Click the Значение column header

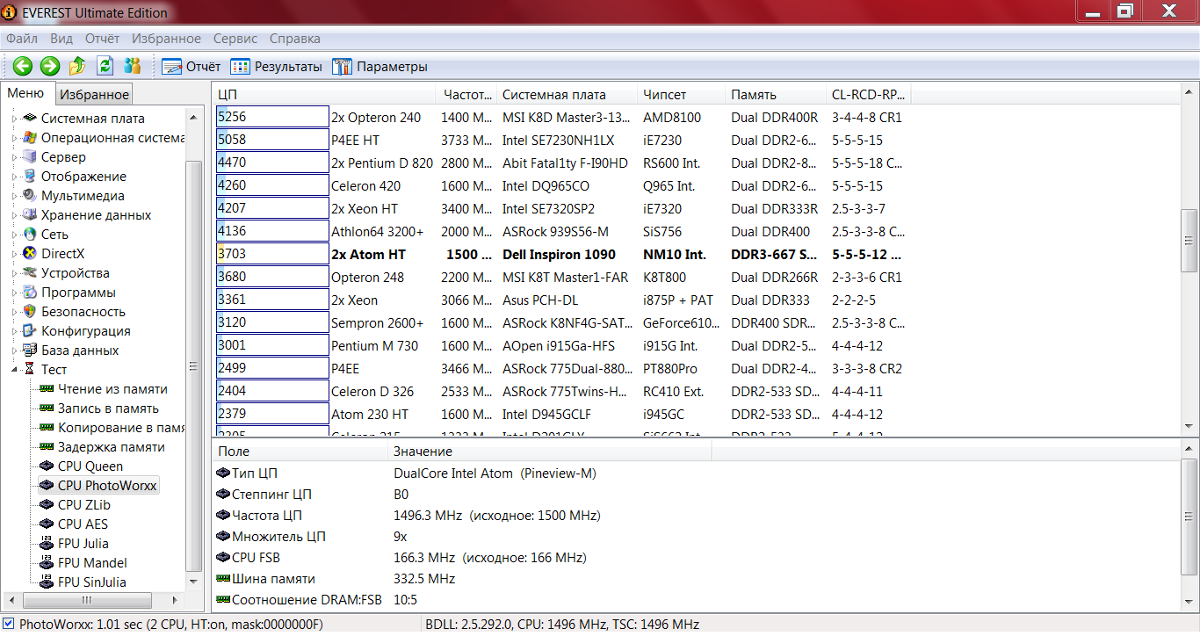(x=549, y=452)
